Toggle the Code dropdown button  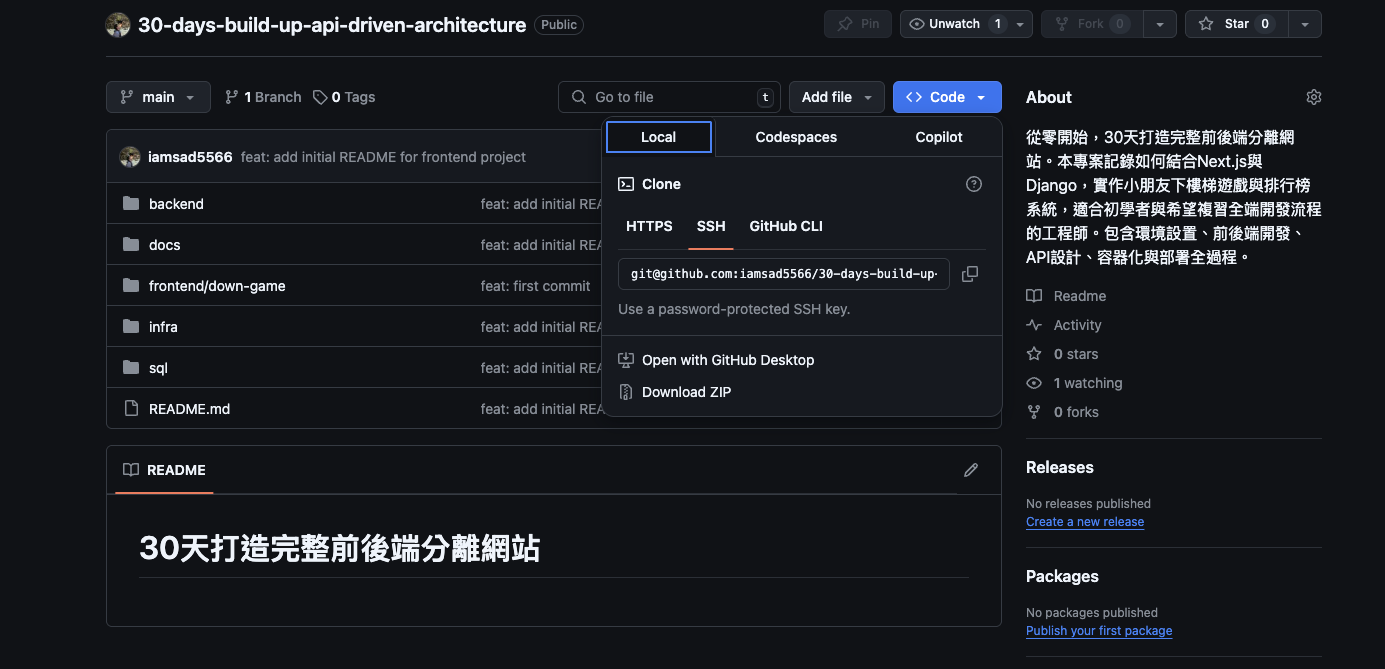947,97
